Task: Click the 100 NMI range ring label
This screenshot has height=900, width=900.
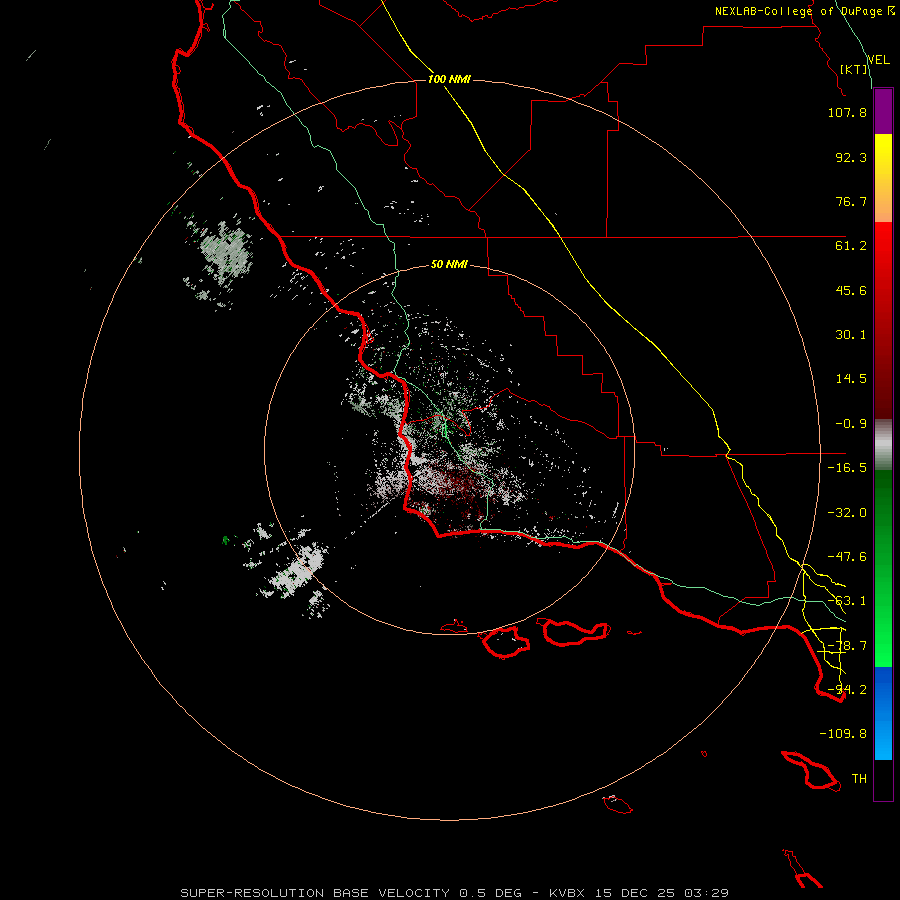Action: (449, 79)
